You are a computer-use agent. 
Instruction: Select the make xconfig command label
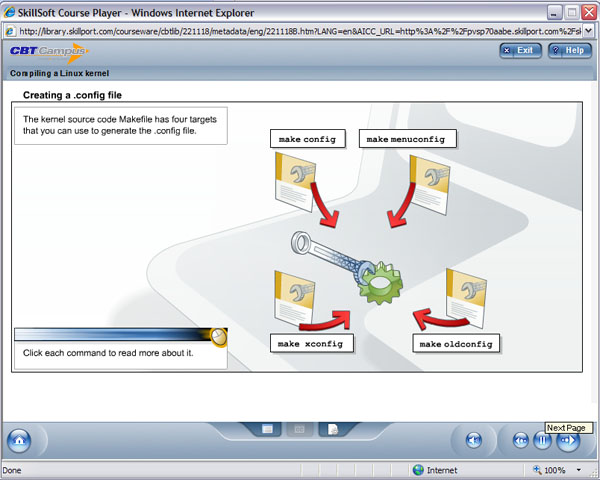tap(311, 343)
